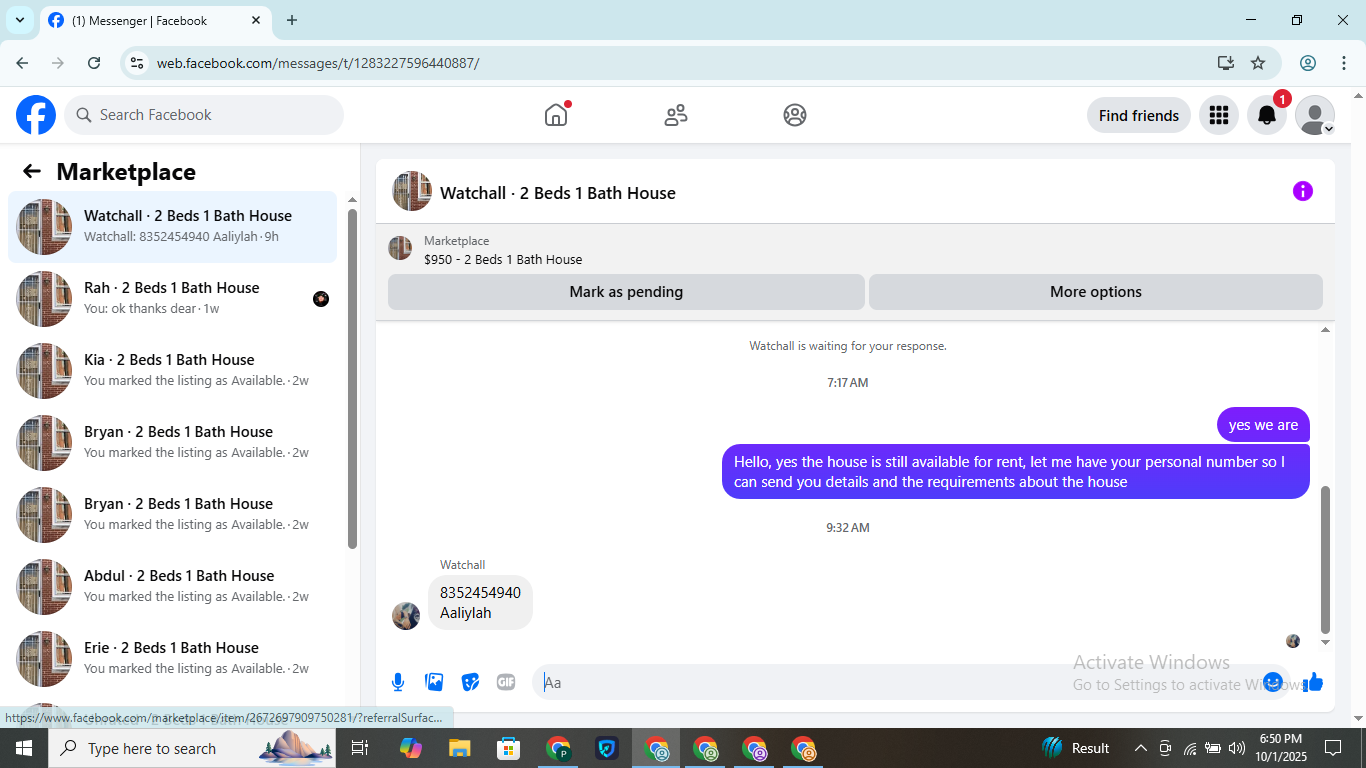The height and width of the screenshot is (768, 1366).
Task: Open Chrome three-dot menu
Action: (1344, 63)
